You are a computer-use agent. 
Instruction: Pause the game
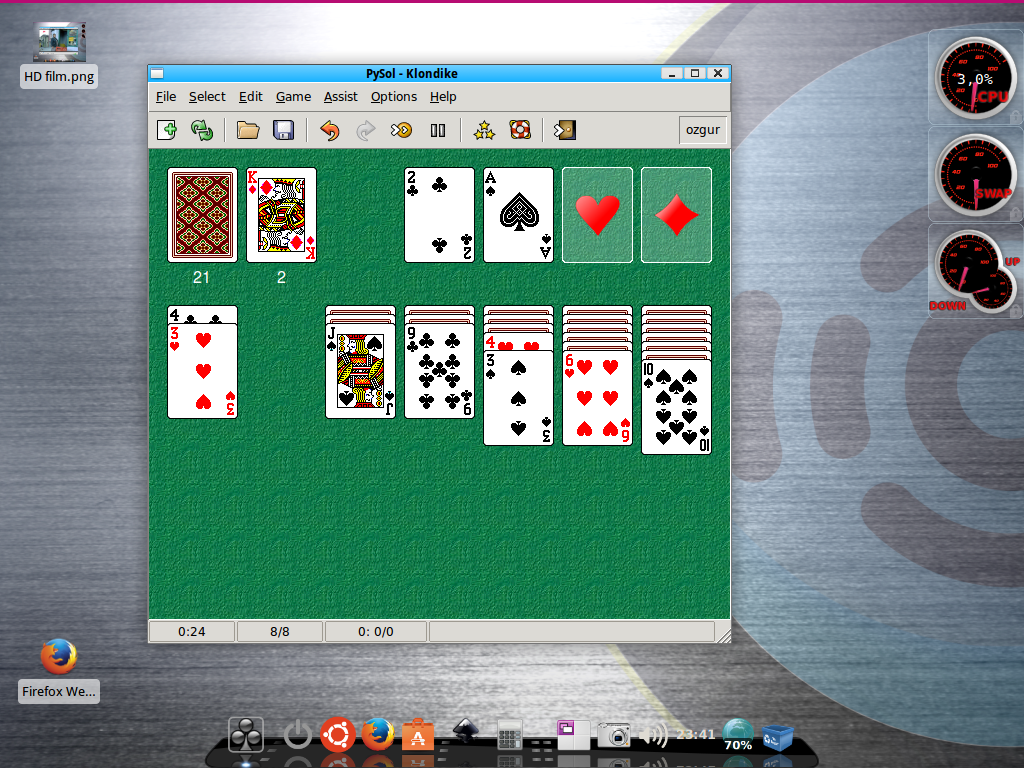click(x=437, y=130)
